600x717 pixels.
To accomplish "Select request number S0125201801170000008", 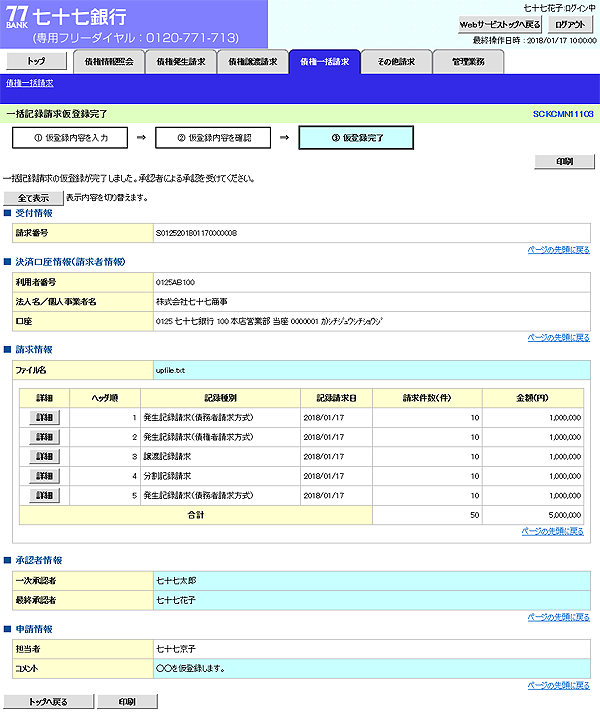I will pyautogui.click(x=196, y=233).
